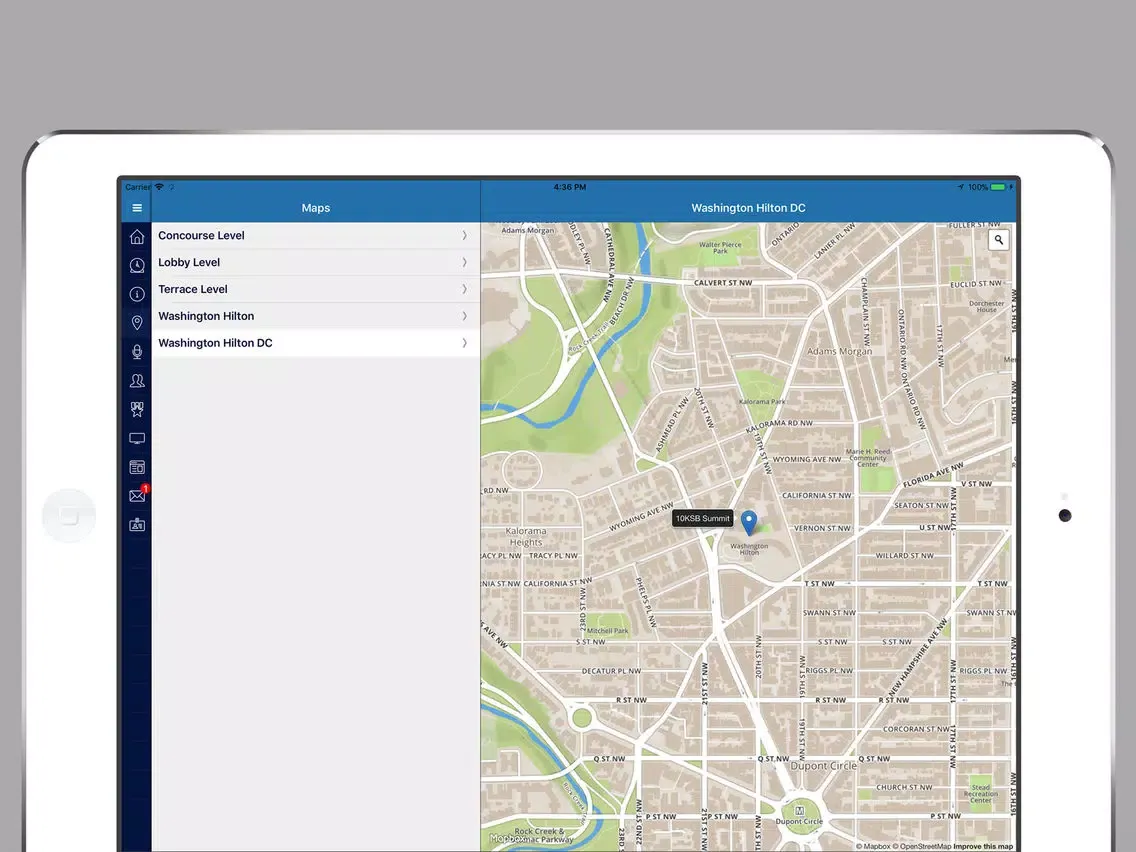Tap the DECATUR PL NW street label
The image size is (1136, 852).
[611, 671]
